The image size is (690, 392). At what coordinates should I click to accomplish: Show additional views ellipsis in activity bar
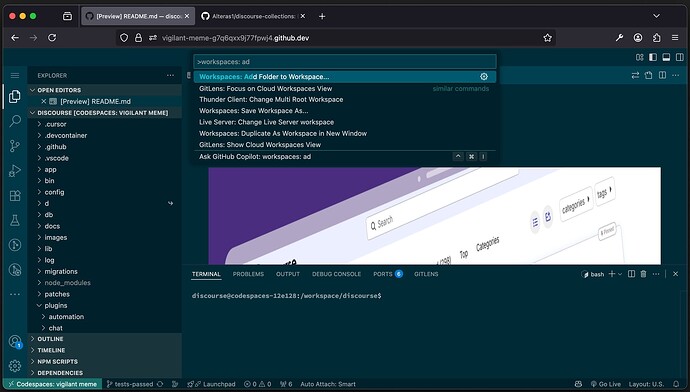15,294
